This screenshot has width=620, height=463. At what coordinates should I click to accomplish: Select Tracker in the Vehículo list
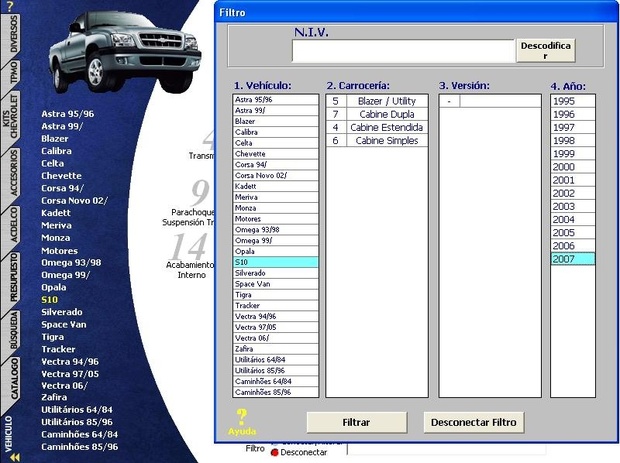click(x=276, y=305)
